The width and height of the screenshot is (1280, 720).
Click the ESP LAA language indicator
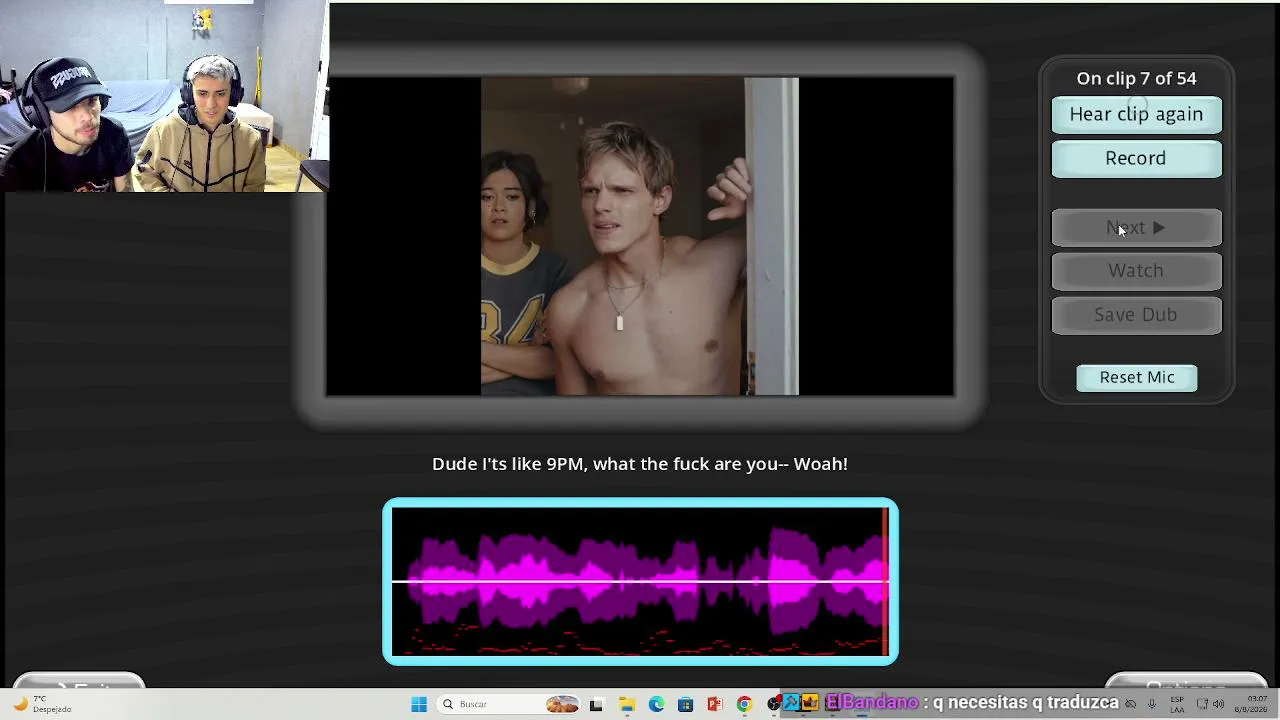coord(1177,704)
